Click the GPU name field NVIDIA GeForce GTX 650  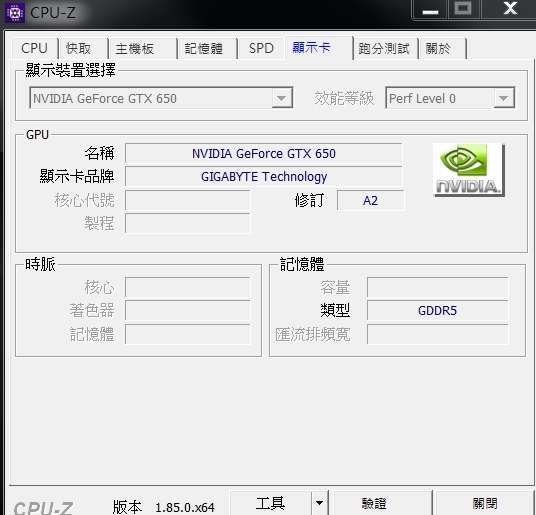[x=264, y=153]
